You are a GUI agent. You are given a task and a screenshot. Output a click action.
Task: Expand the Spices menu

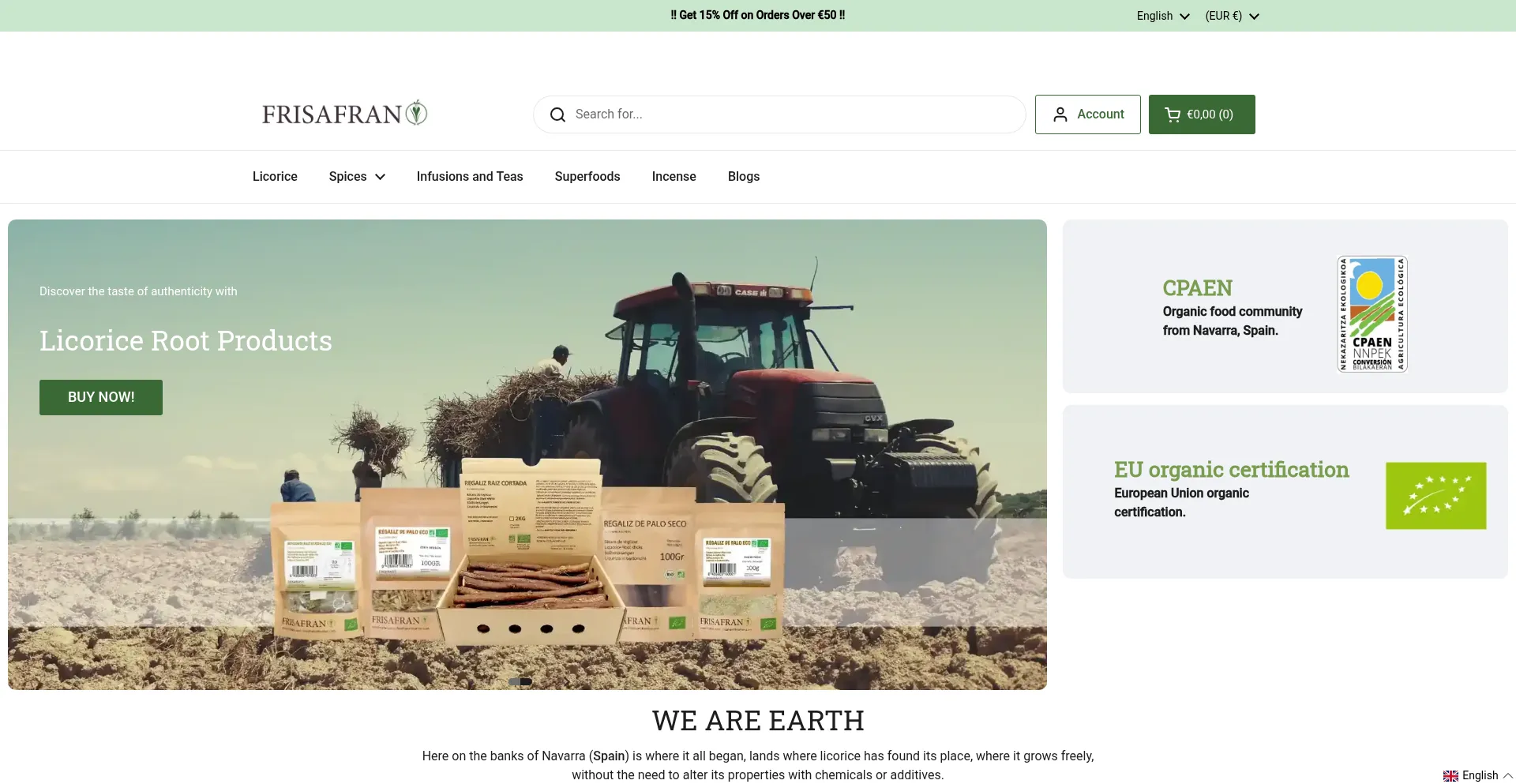(x=357, y=177)
